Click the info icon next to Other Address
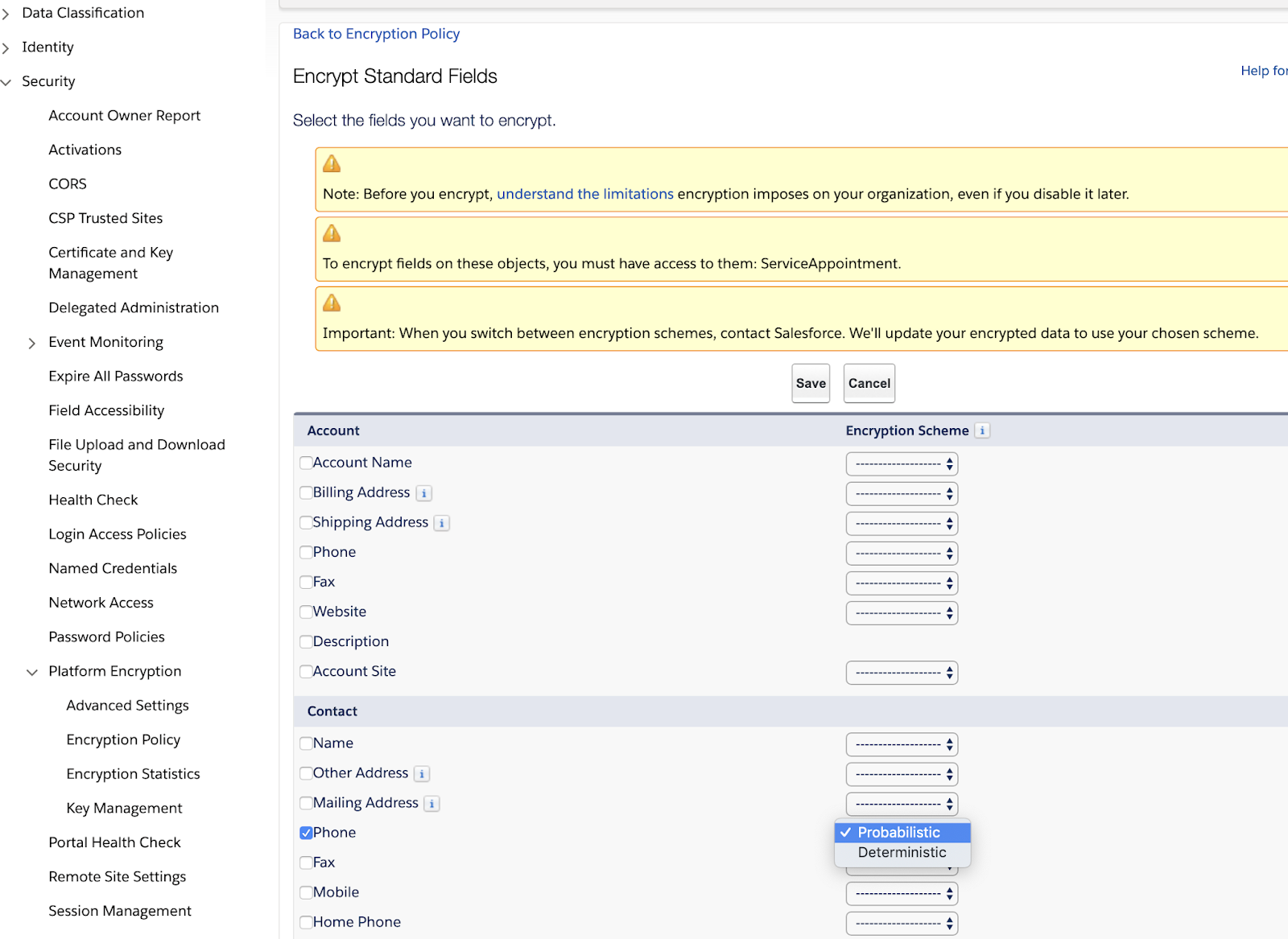 [x=422, y=773]
